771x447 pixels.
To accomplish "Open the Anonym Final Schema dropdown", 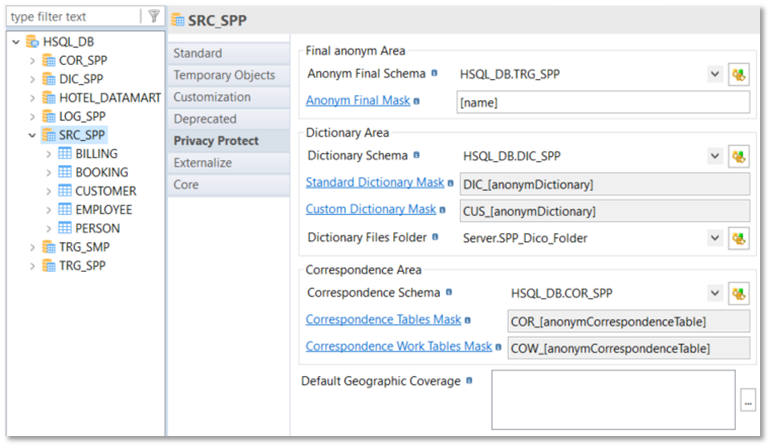I will pyautogui.click(x=714, y=74).
